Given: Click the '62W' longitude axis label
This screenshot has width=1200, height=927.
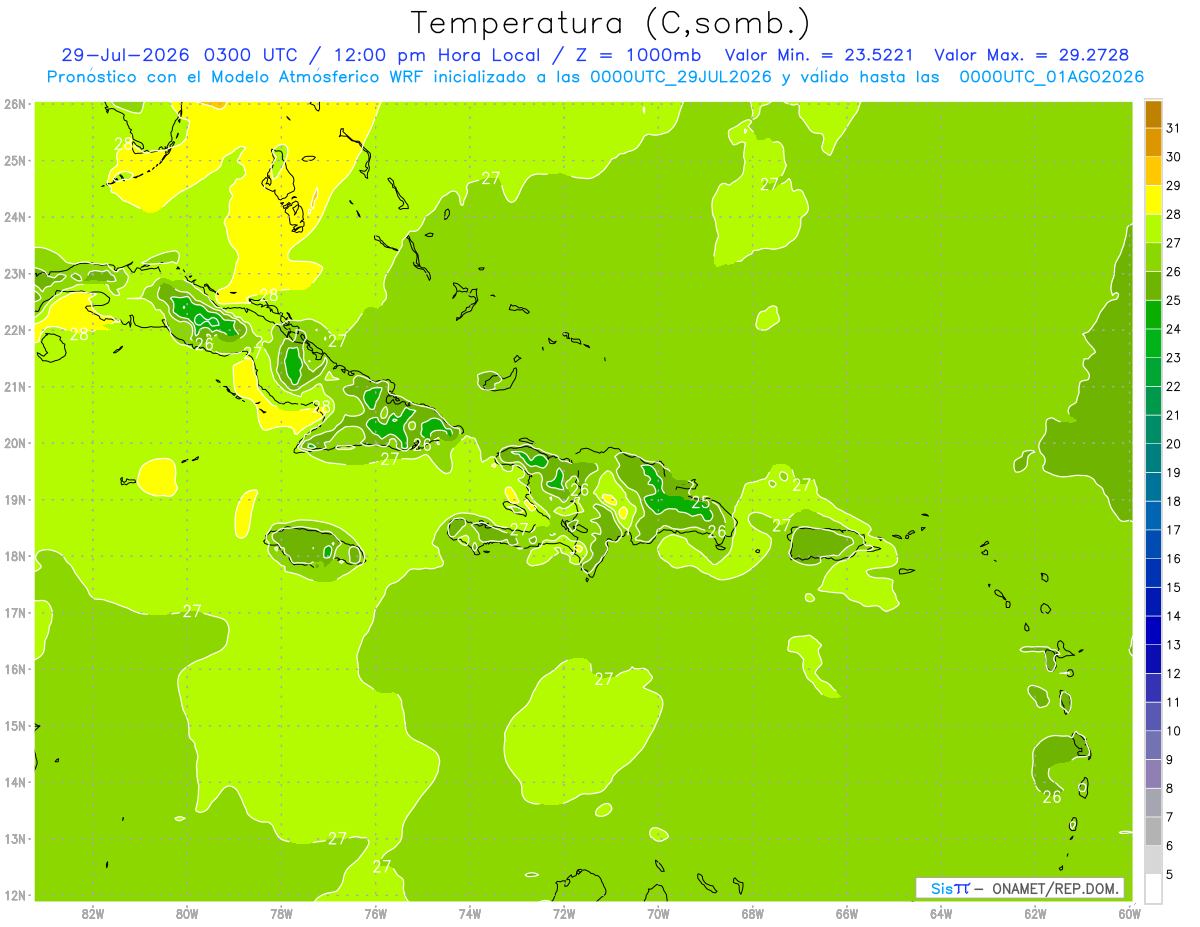Looking at the screenshot, I should 1035,913.
